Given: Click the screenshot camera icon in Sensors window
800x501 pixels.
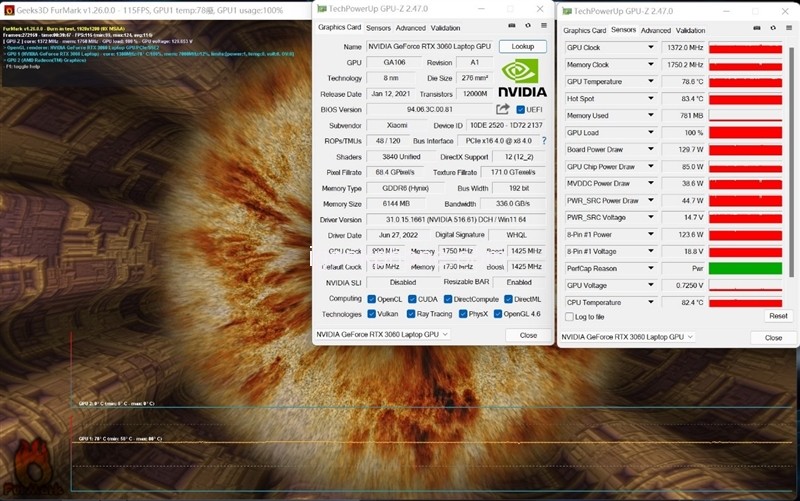Looking at the screenshot, I should coord(756,28).
